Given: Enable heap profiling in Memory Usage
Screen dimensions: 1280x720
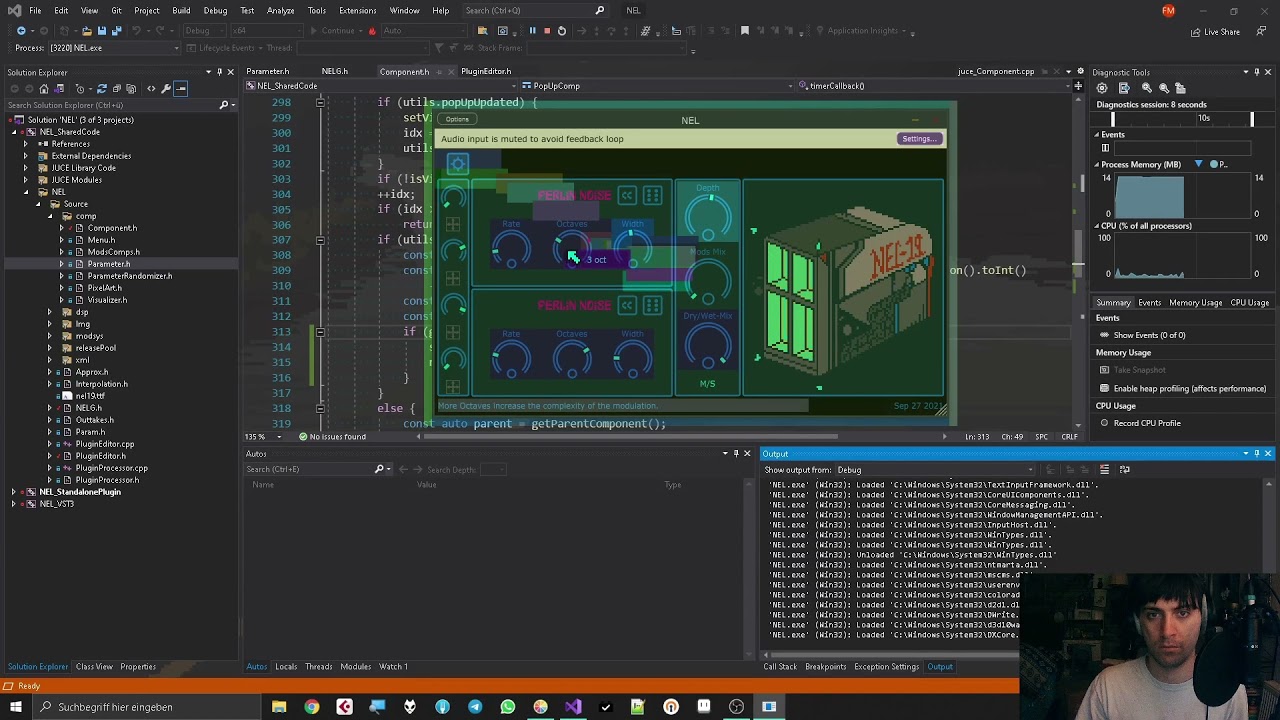Looking at the screenshot, I should click(x=1189, y=388).
